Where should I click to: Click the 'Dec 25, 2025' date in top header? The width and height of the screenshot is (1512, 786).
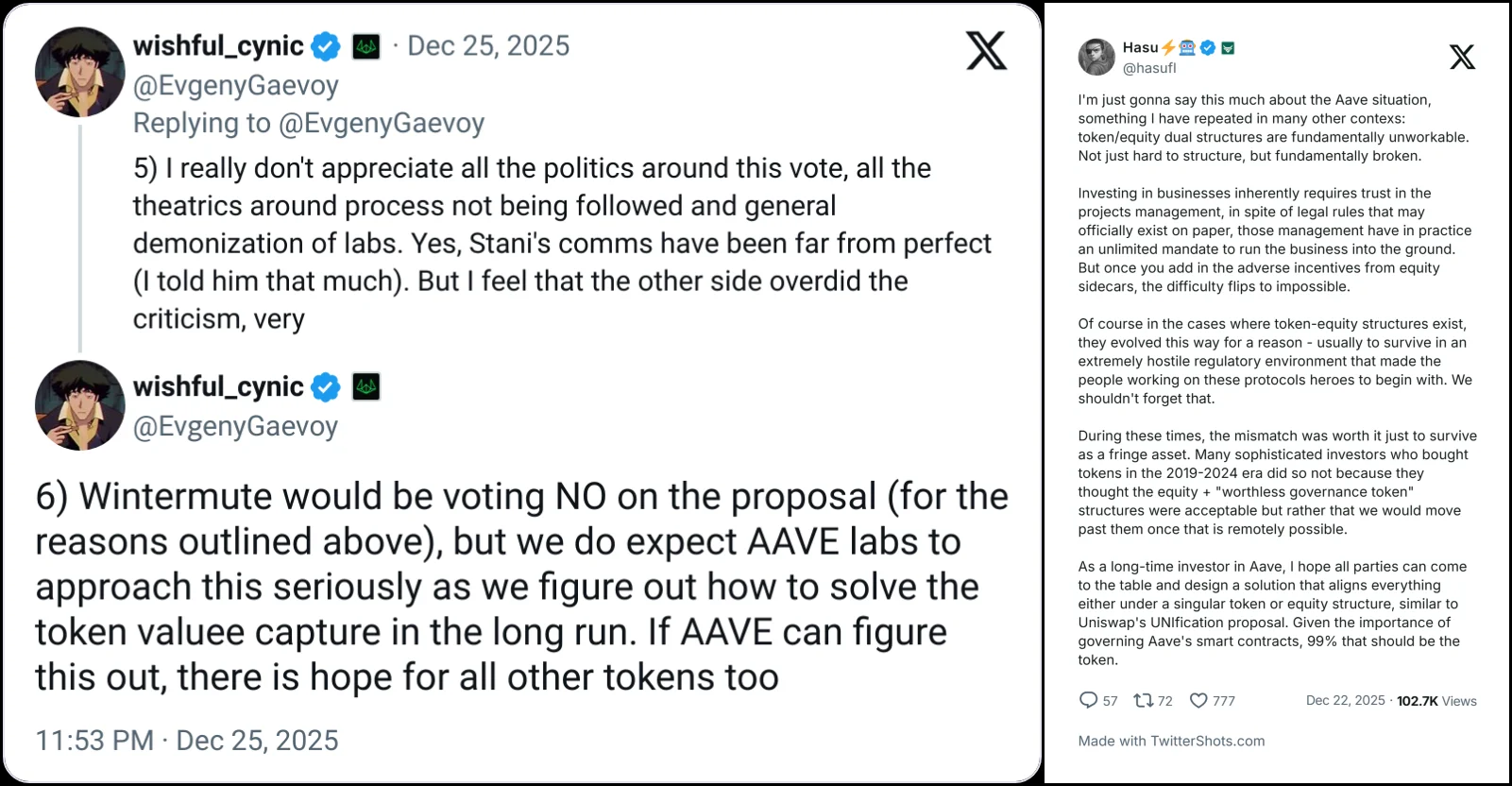(488, 46)
